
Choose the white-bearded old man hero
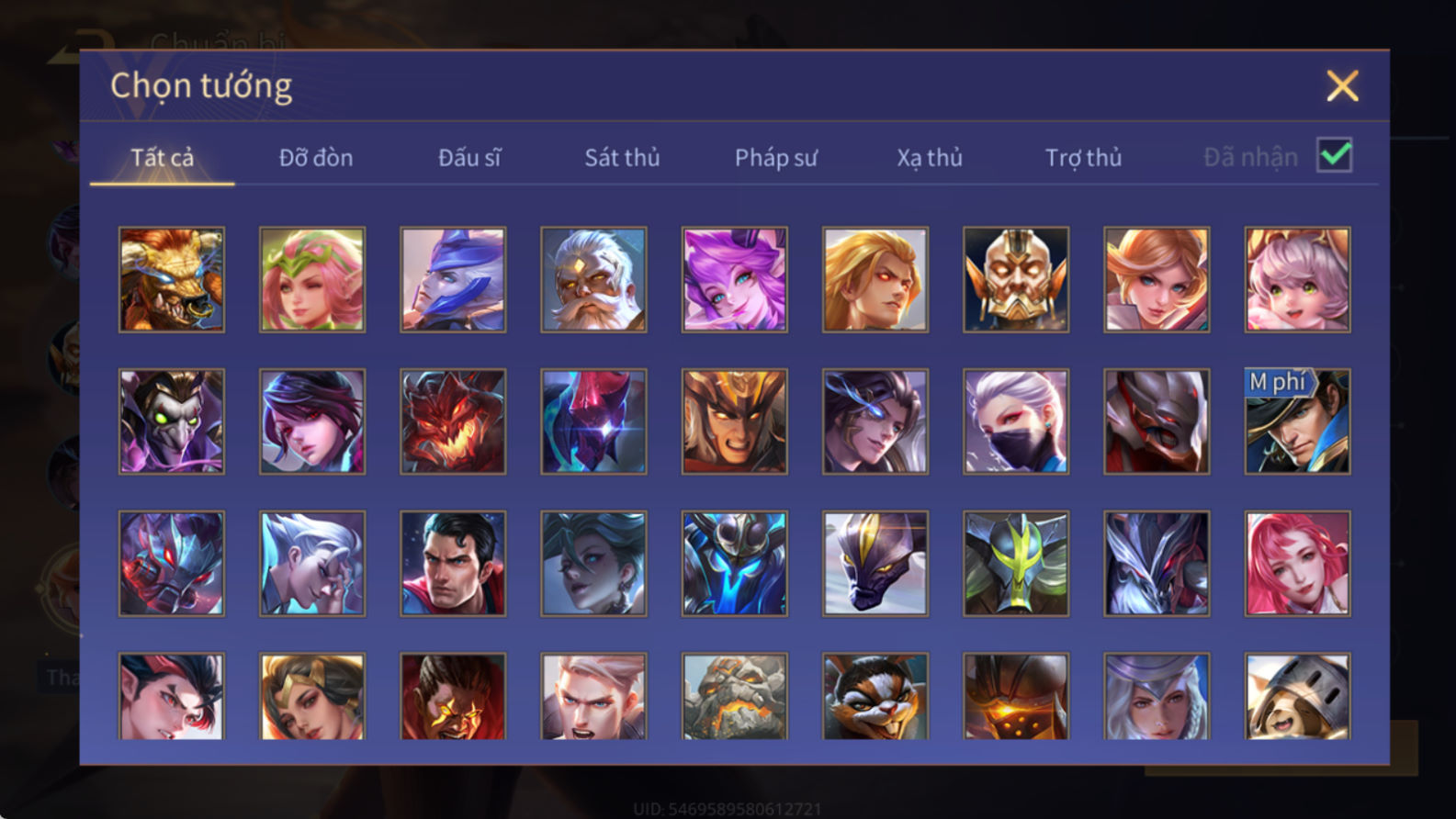tap(593, 279)
